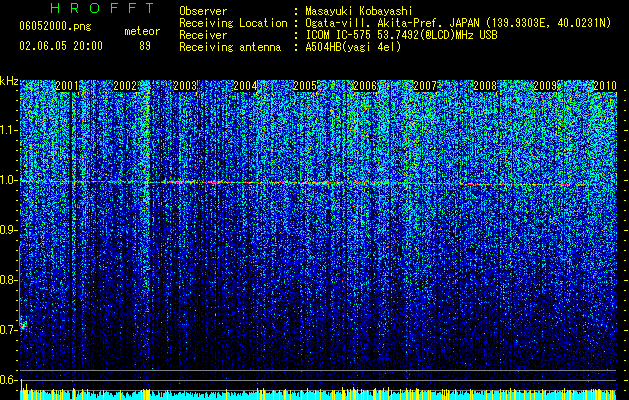This screenshot has height=400, width=629.
Task: Click the red signal blip near 0.7 kHz
Action: pos(23,326)
